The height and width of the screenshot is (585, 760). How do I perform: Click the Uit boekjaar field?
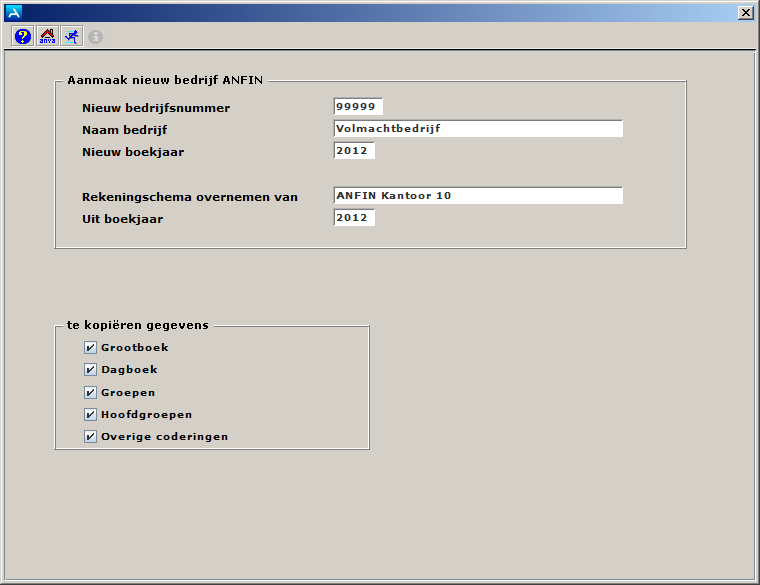[x=354, y=218]
